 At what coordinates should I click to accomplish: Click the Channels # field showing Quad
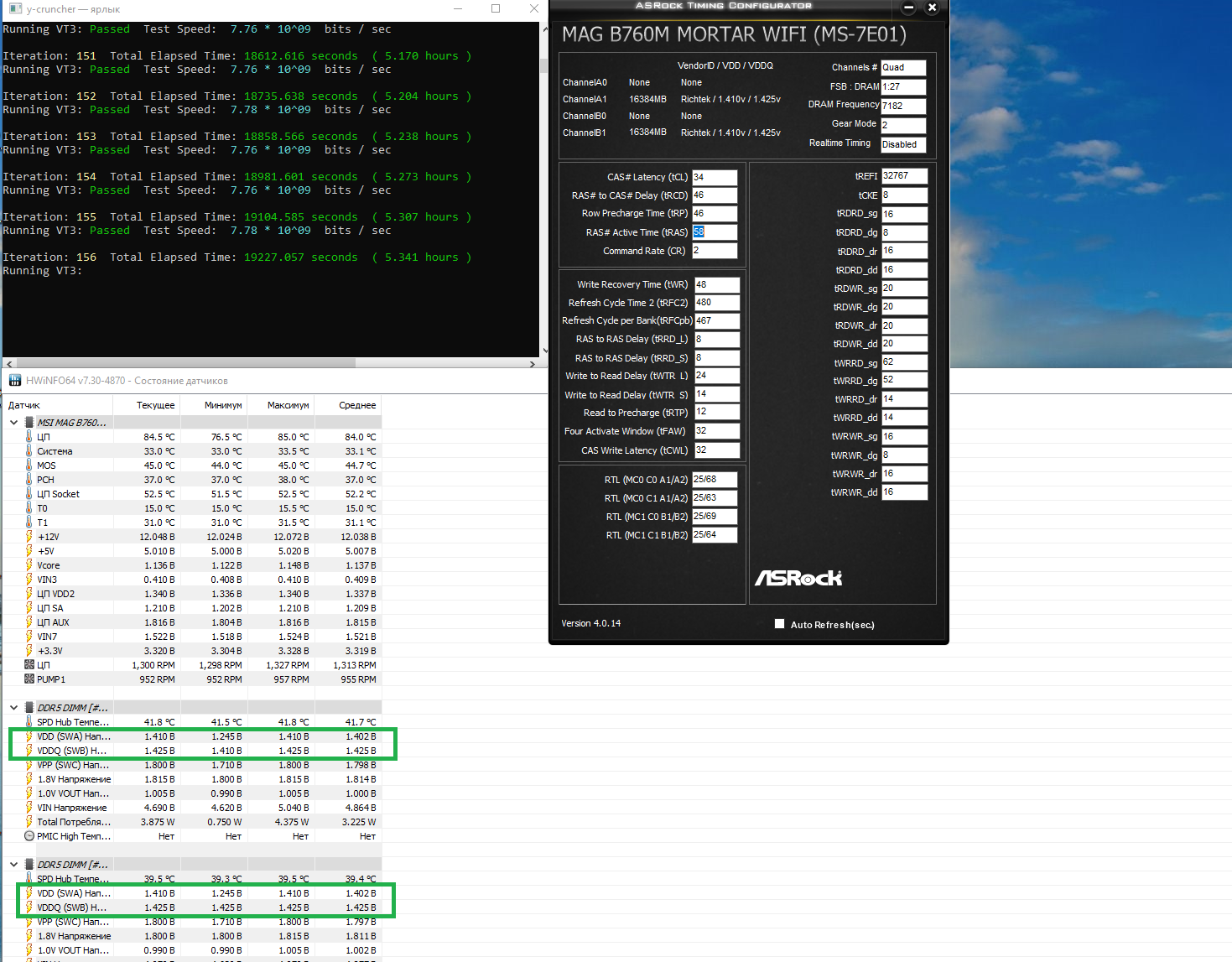903,67
